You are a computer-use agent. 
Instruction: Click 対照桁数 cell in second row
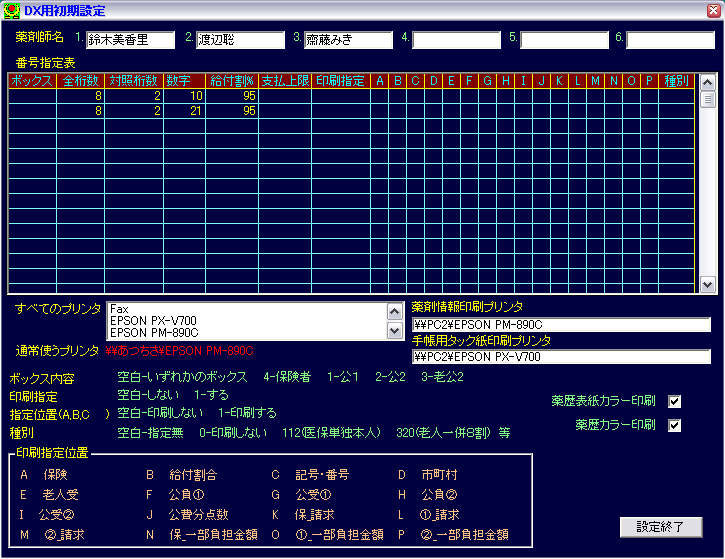coord(134,111)
